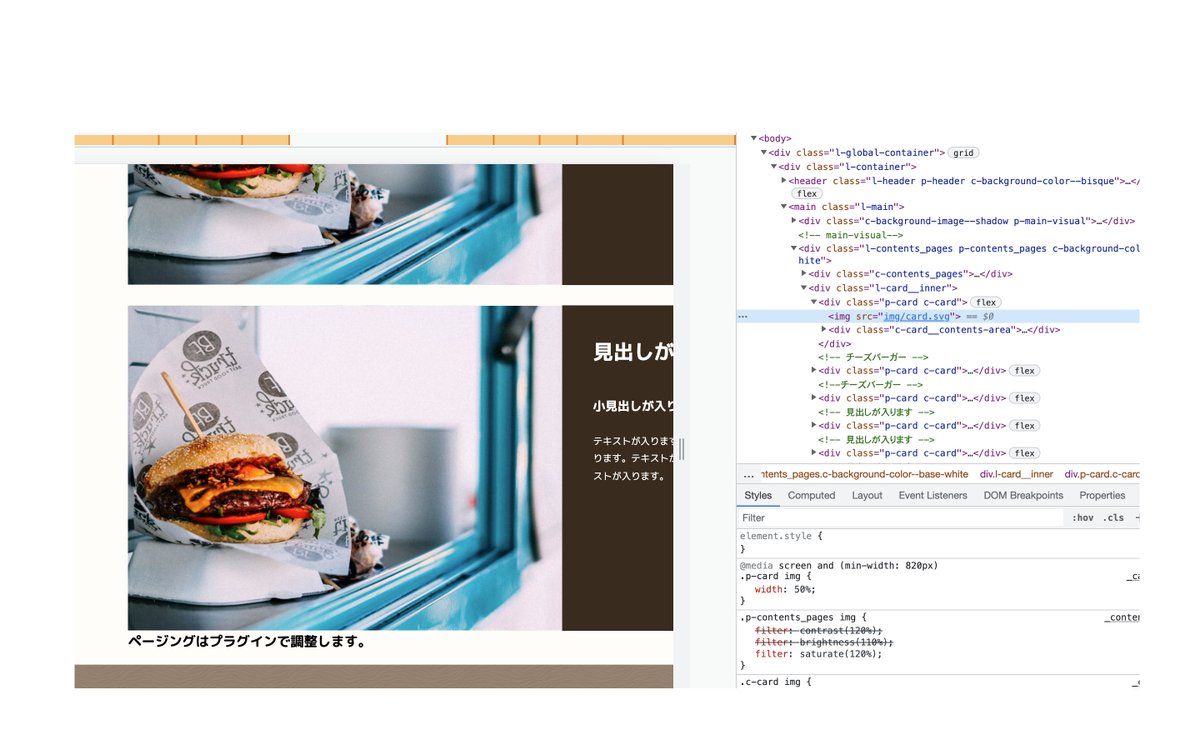
Task: Switch to the Computed tab
Action: (811, 496)
